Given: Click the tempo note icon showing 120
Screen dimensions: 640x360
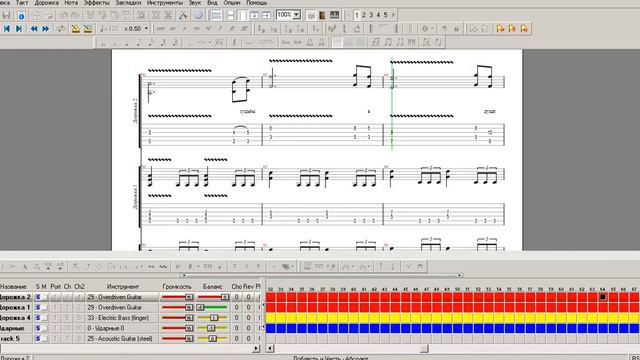Looking at the screenshot, I should click(109, 29).
